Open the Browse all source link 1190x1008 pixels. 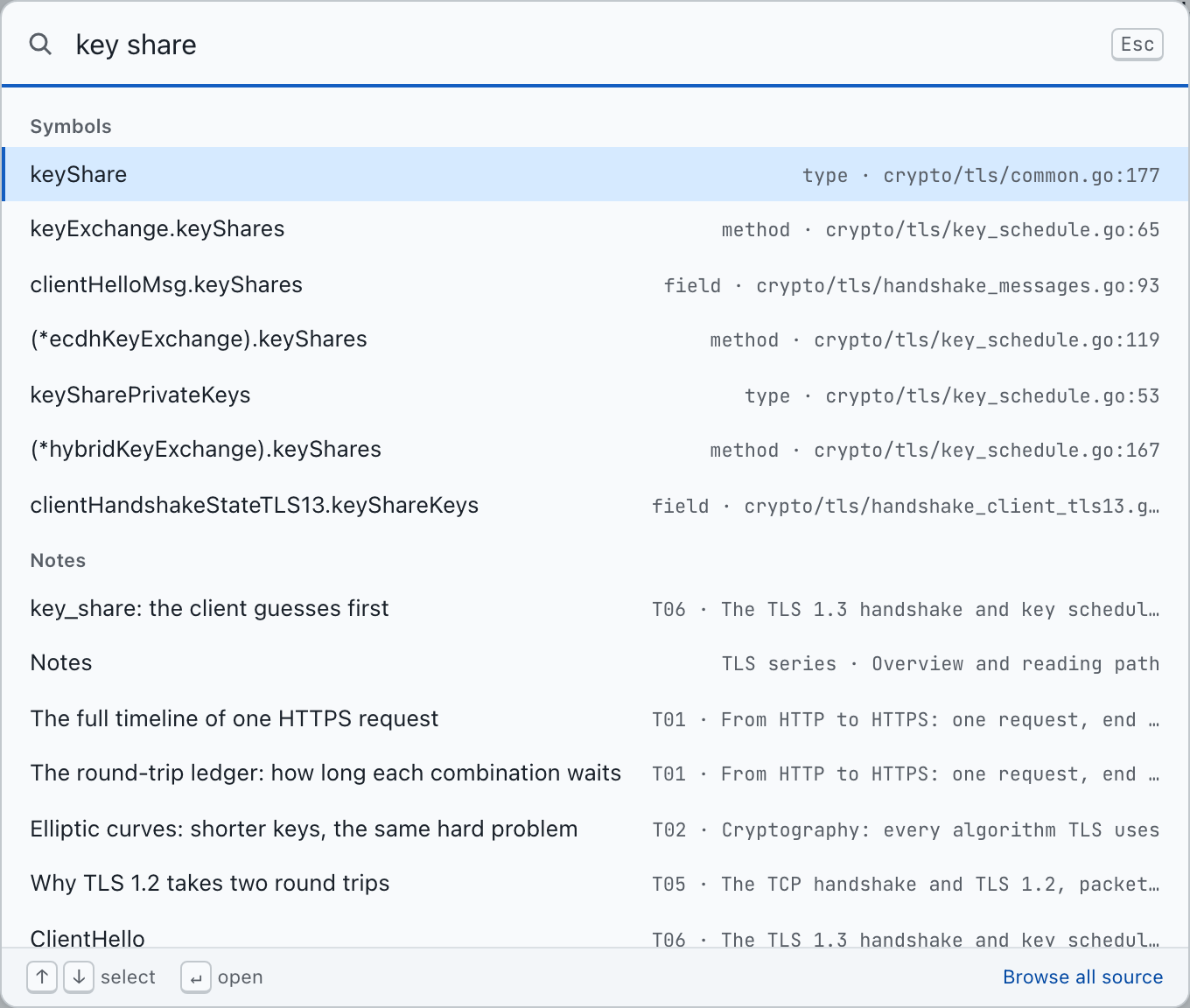pos(1082,976)
